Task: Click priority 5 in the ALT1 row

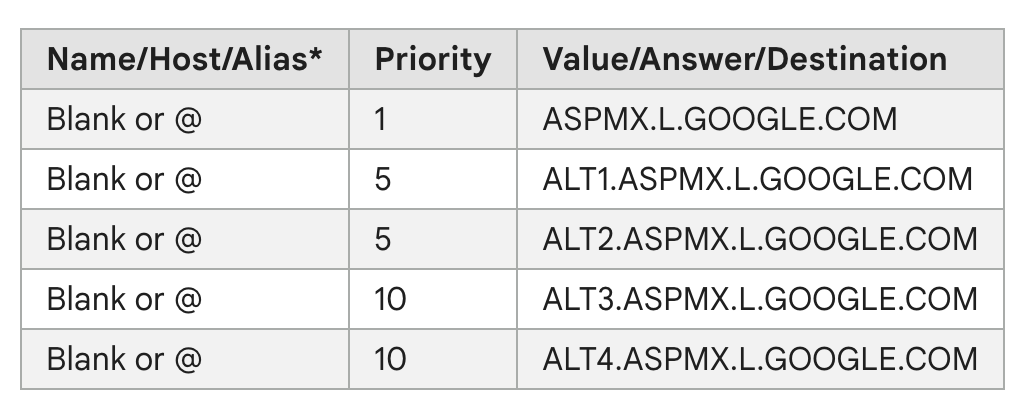Action: [x=383, y=179]
